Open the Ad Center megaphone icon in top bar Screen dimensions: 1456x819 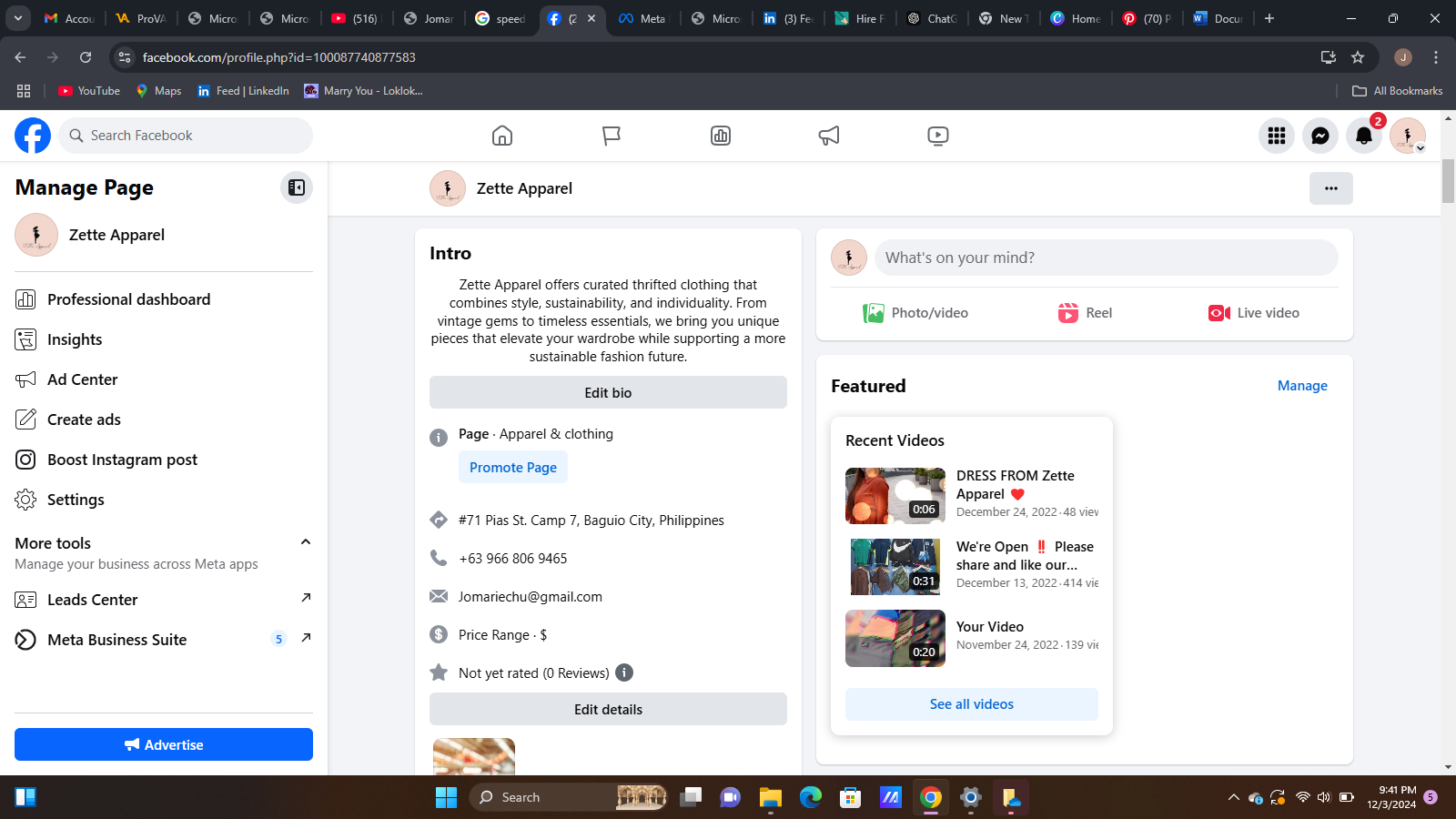(829, 136)
